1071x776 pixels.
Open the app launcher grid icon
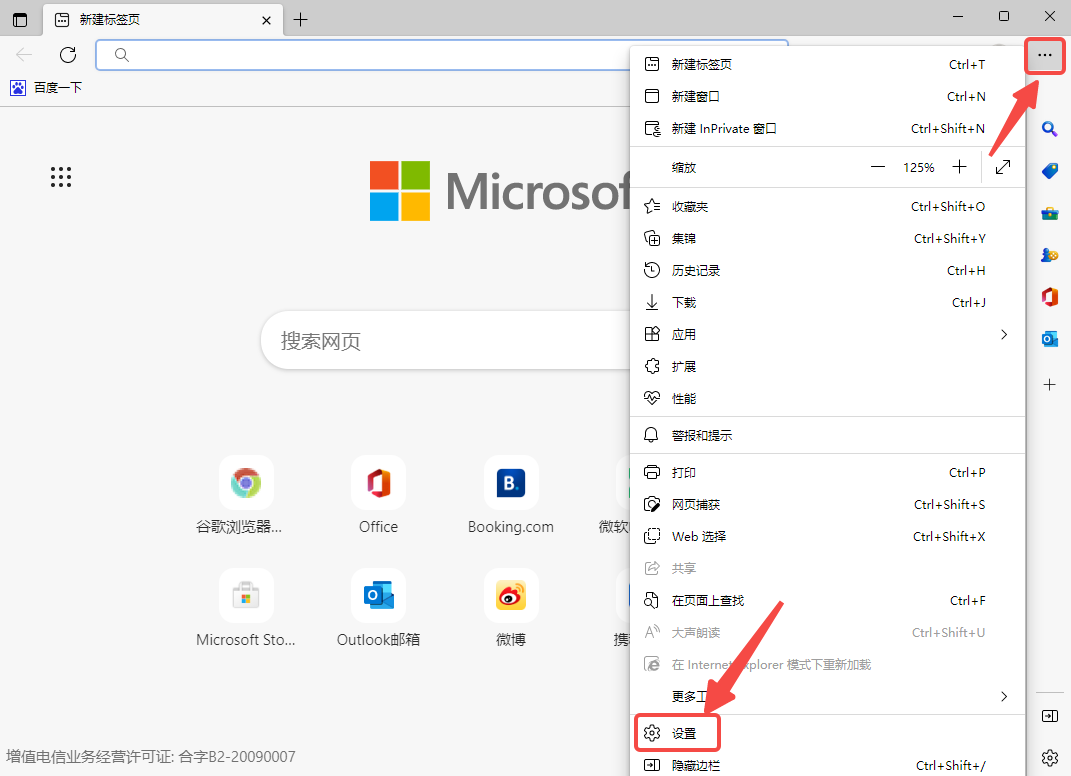pos(61,178)
